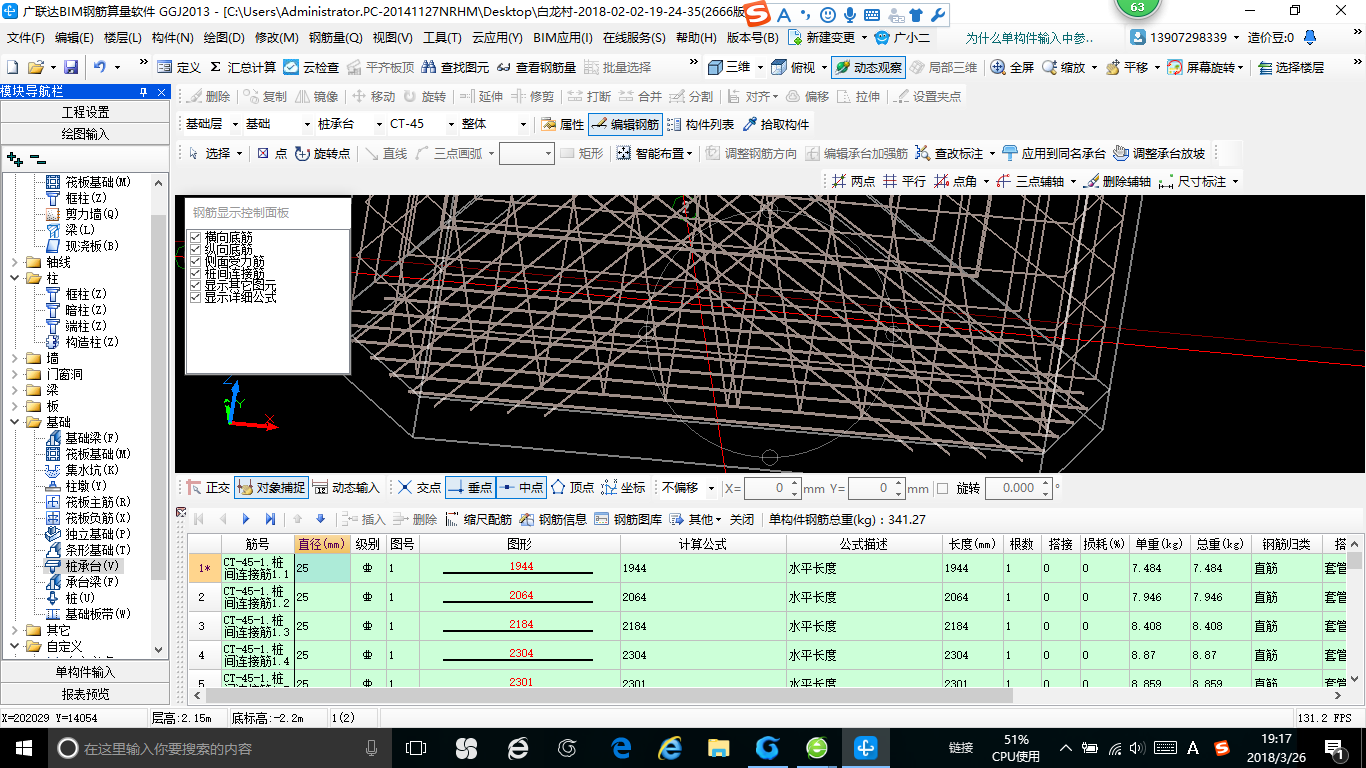Click 删除辅轴 delete auxiliary axis
The width and height of the screenshot is (1366, 768).
pyautogui.click(x=1118, y=181)
